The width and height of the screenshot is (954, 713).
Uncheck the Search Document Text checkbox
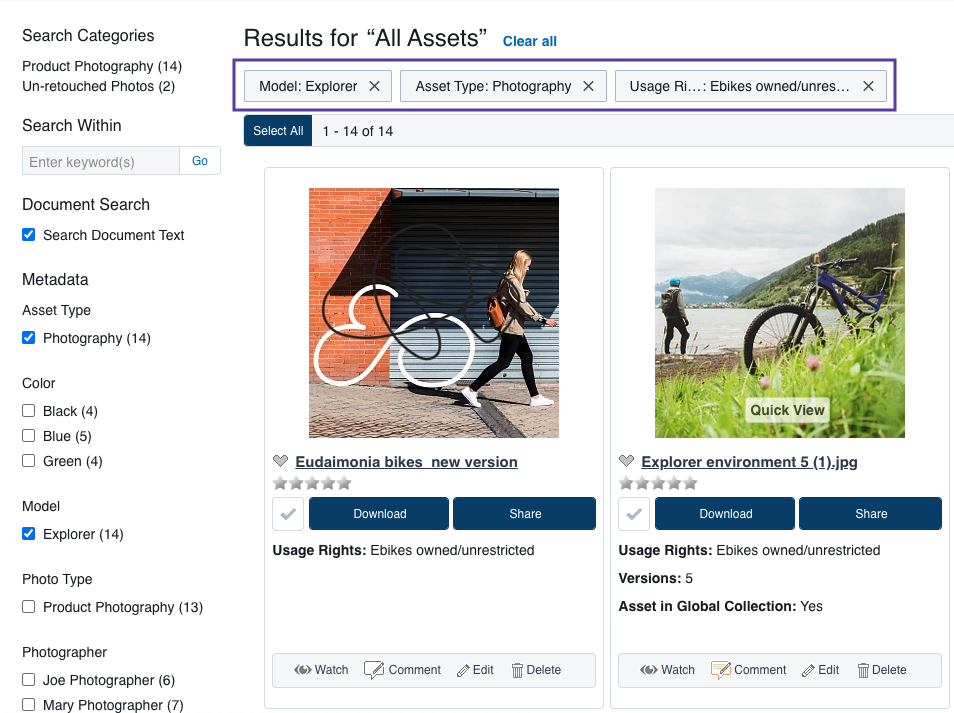(29, 235)
